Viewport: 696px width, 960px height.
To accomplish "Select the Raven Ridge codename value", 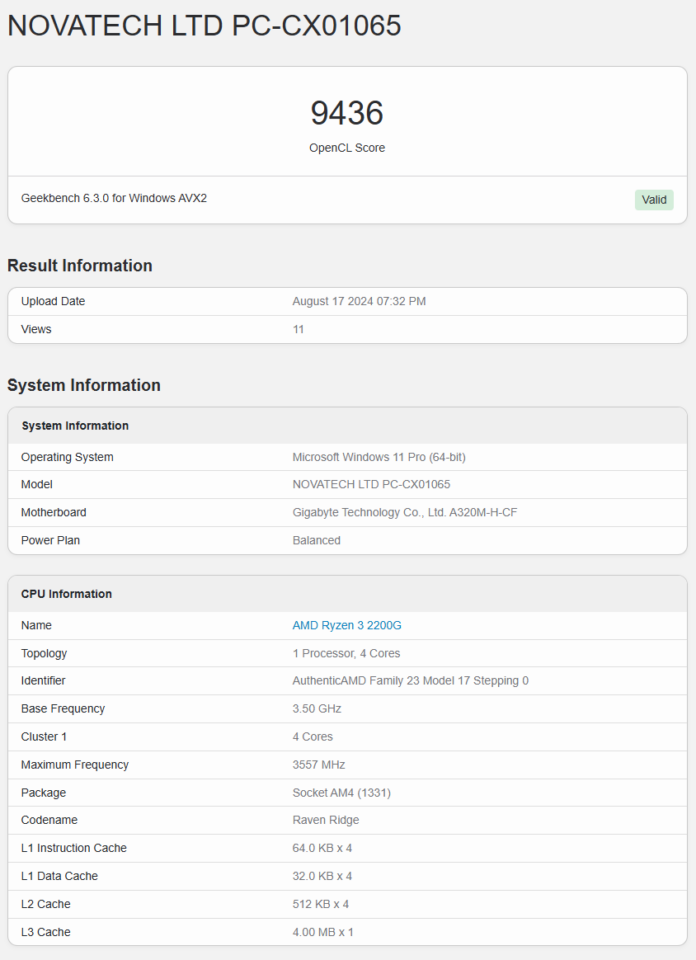I will point(323,820).
